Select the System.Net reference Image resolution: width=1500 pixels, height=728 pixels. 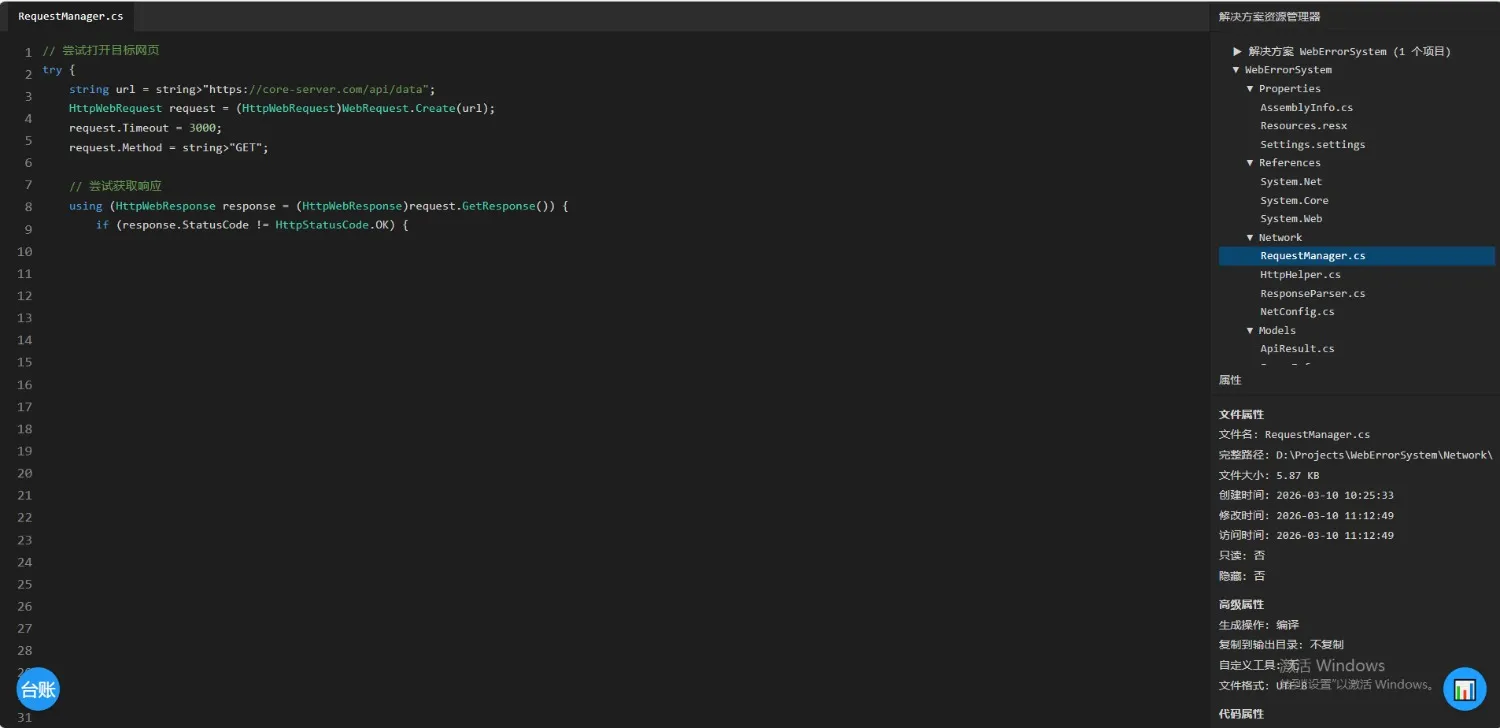click(x=1290, y=182)
